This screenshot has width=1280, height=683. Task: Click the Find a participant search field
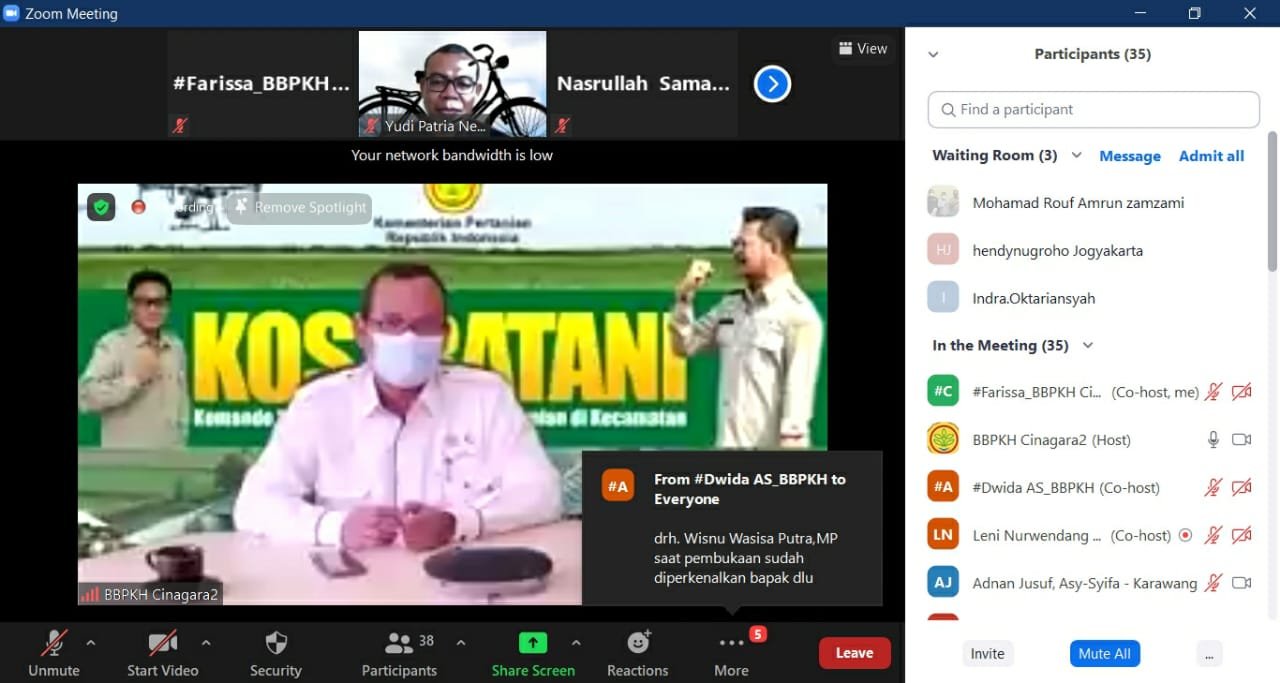[x=1093, y=110]
